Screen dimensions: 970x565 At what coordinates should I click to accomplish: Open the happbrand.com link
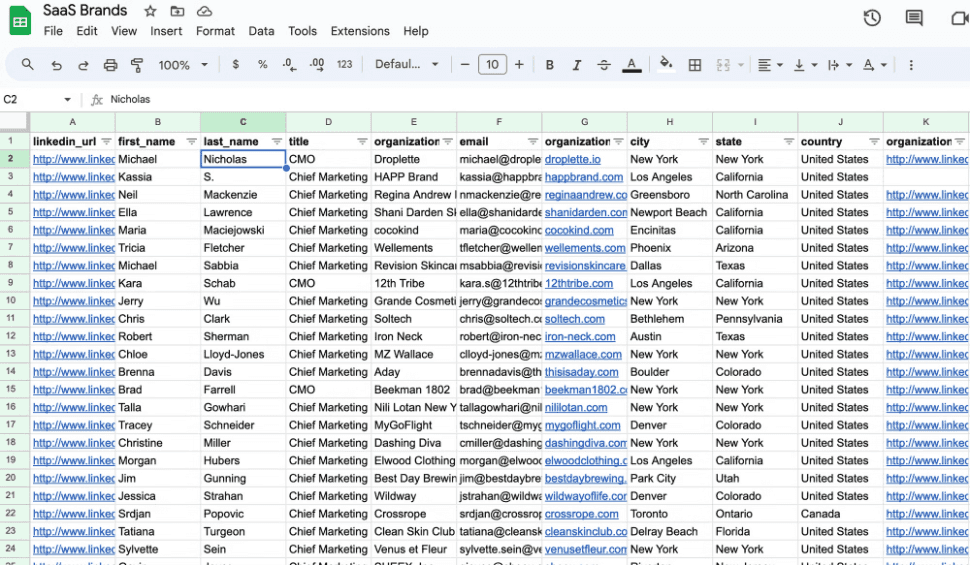click(x=583, y=177)
